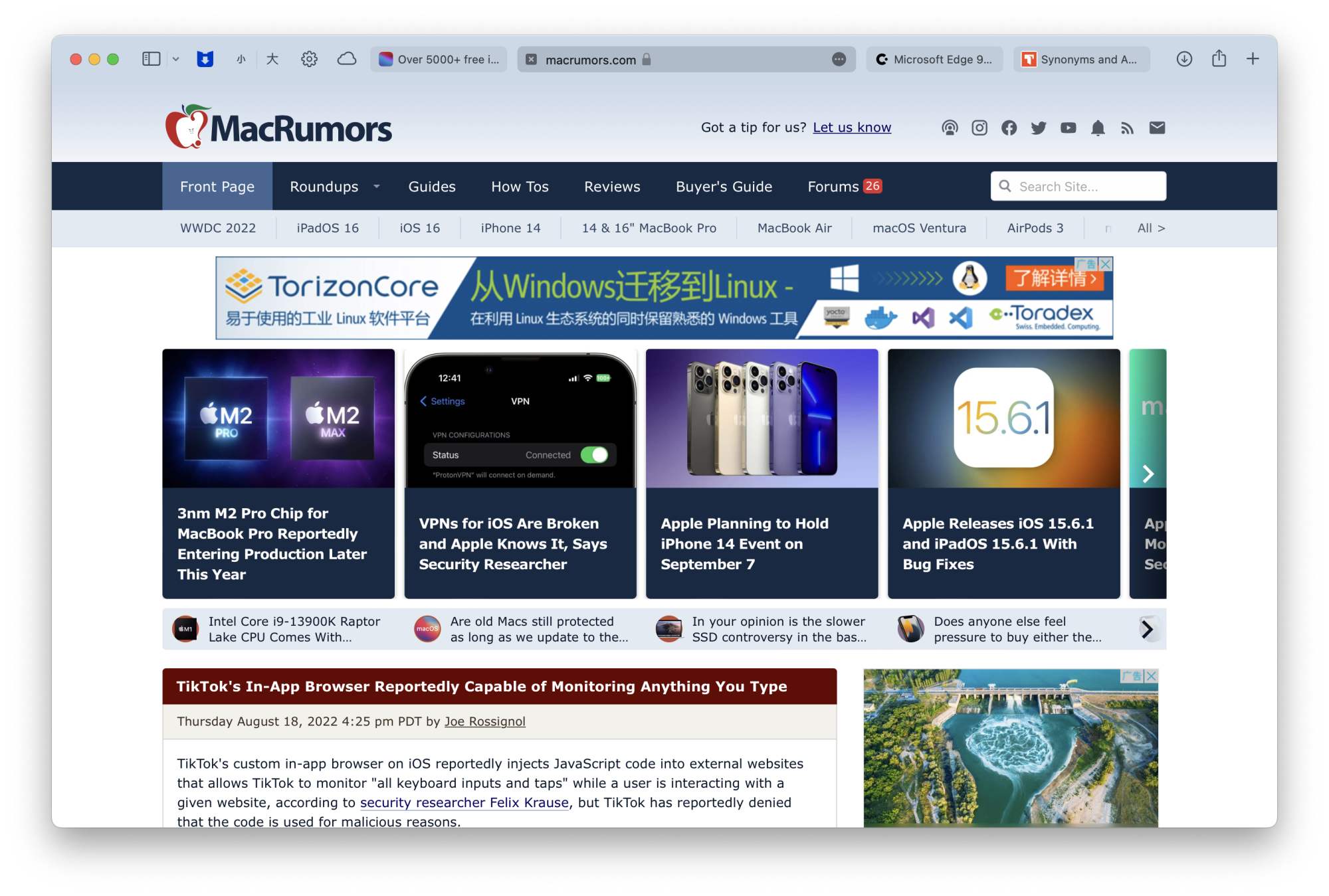The height and width of the screenshot is (896, 1329).
Task: Advance the featured stories carousel right arrow
Action: pos(1148,474)
